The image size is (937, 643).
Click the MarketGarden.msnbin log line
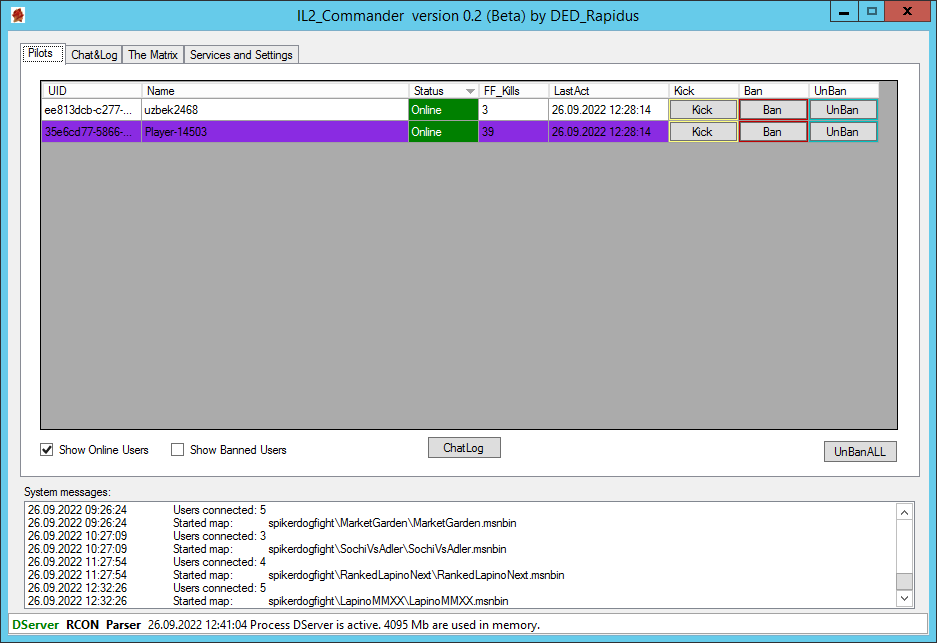coord(272,523)
